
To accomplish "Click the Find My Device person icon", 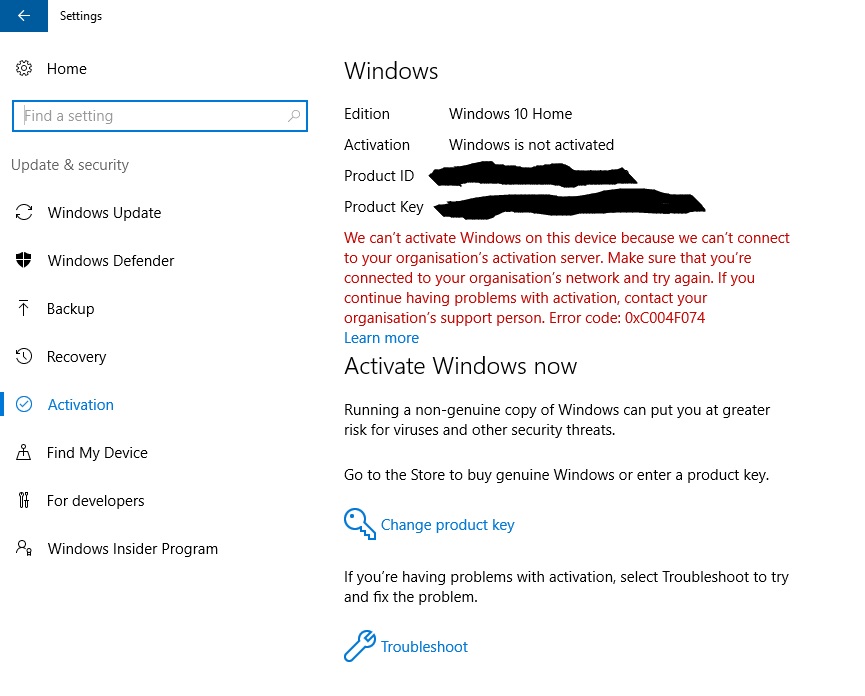I will click(x=23, y=452).
